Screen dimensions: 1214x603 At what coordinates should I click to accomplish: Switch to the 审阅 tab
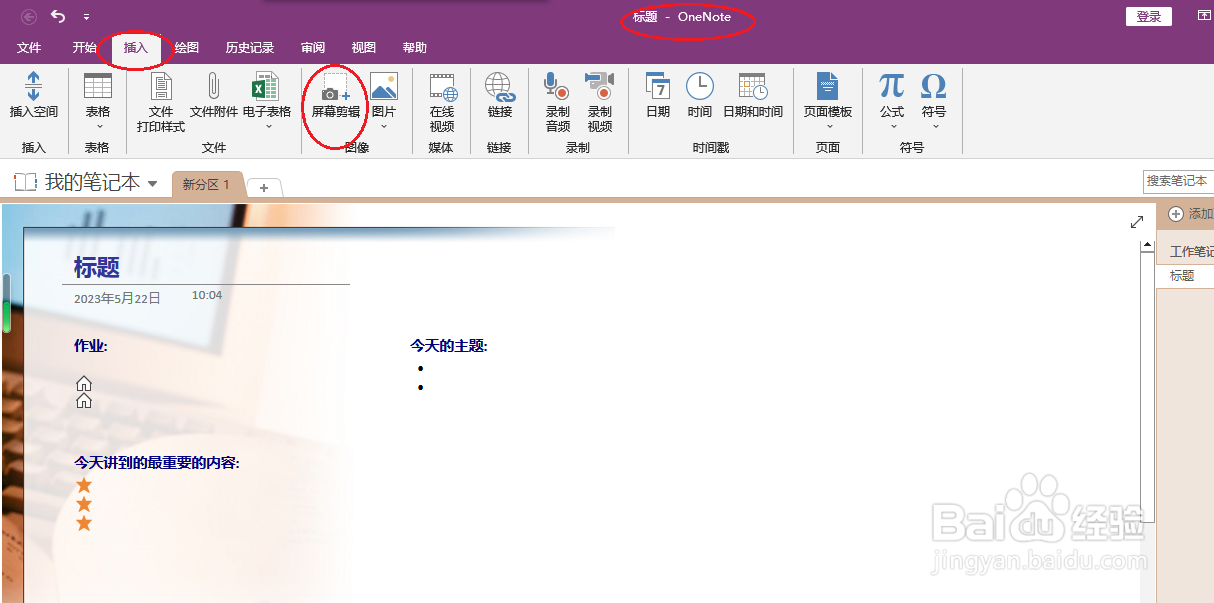[313, 48]
